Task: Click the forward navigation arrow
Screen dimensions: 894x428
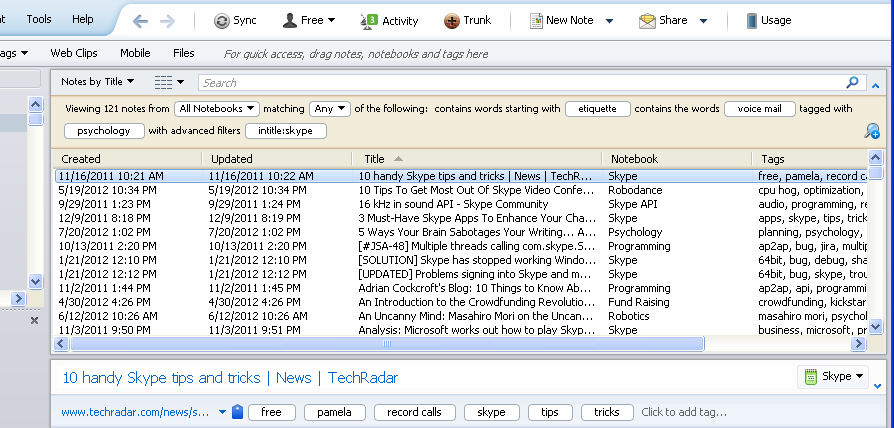Action: tap(168, 21)
